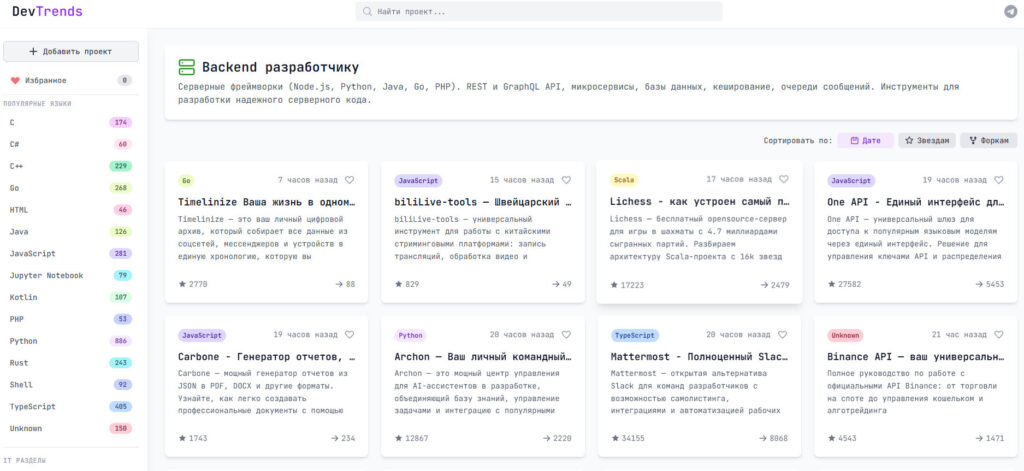Click heart icon on Binance API card
1024x471 pixels.
(x=999, y=335)
